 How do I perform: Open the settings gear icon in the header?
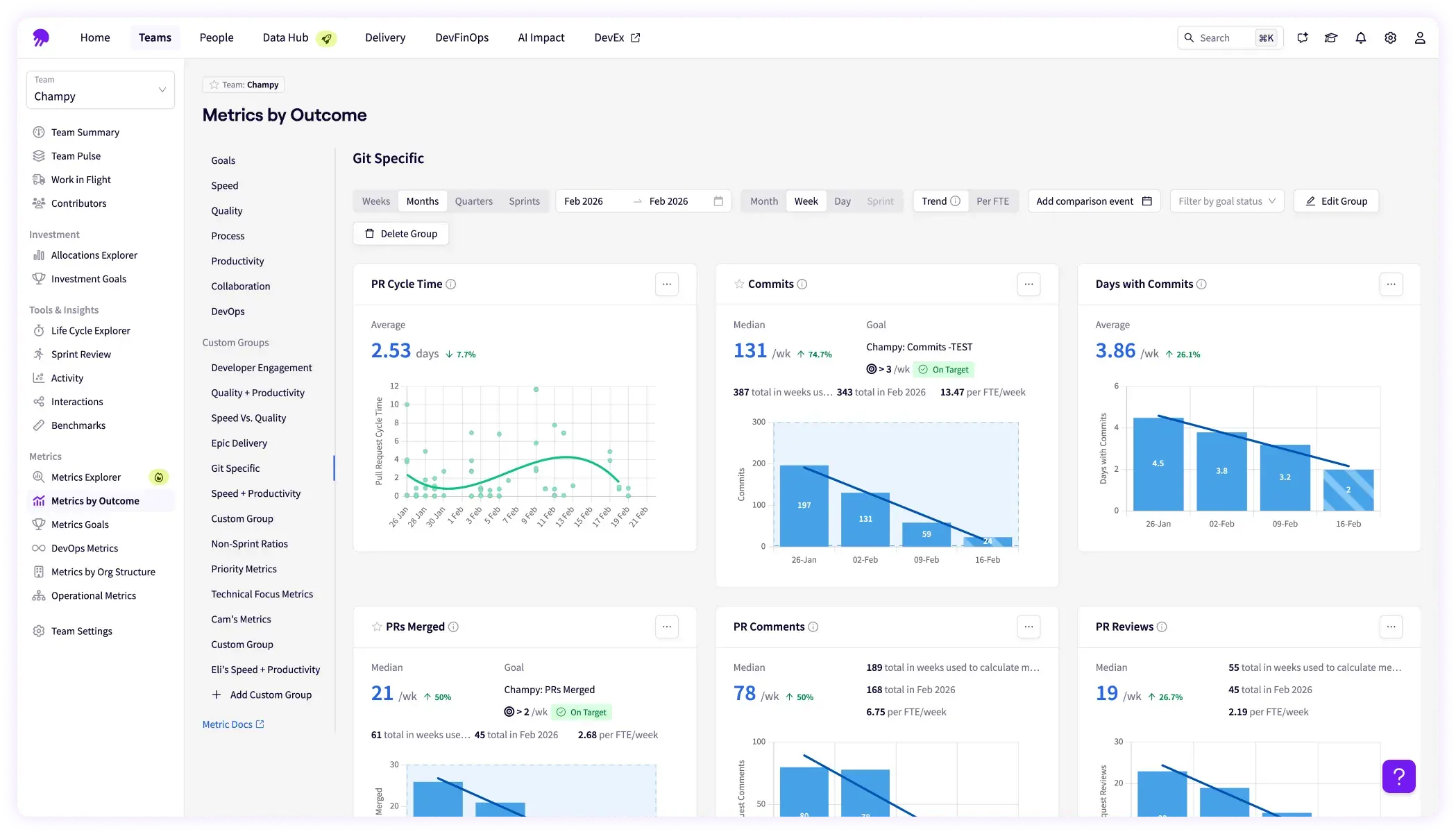(x=1390, y=38)
